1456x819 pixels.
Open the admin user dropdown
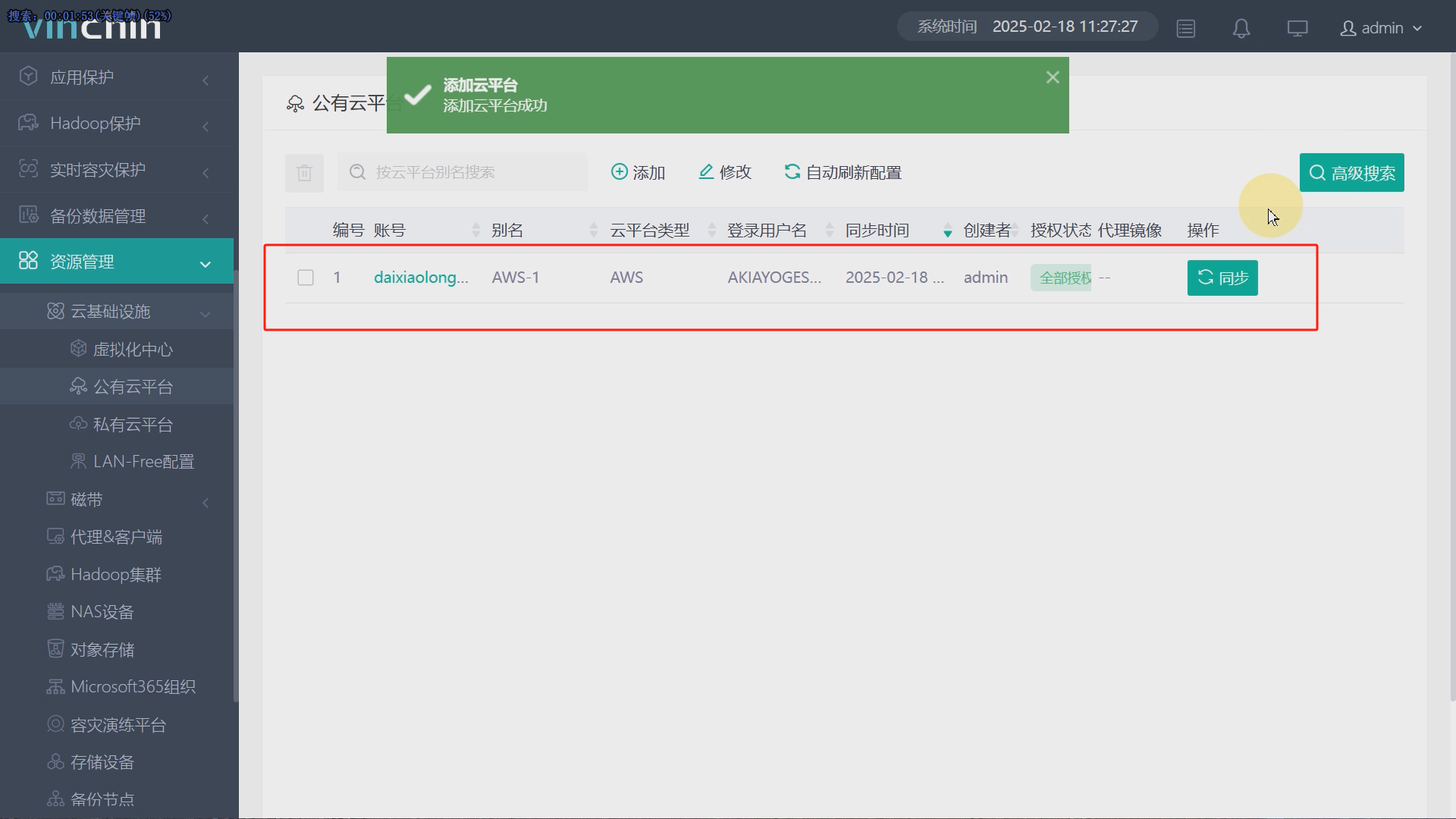click(1381, 28)
